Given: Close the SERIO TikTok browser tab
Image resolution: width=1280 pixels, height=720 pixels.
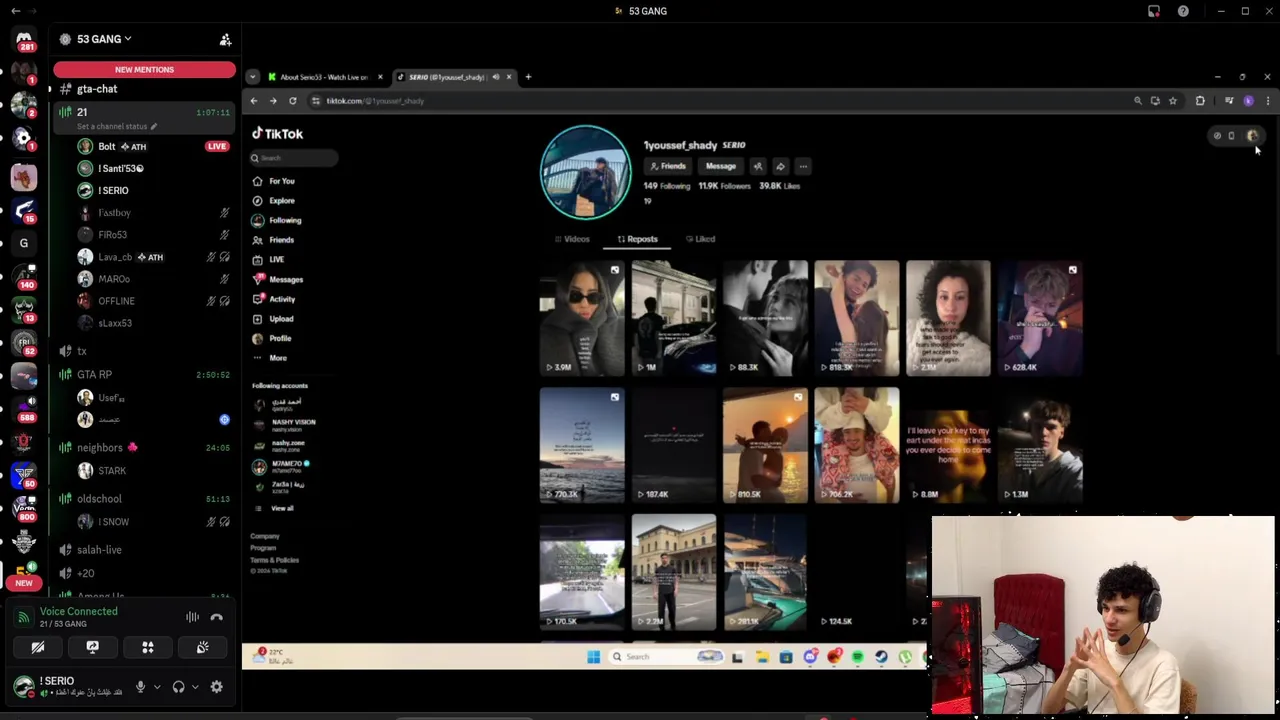Looking at the screenshot, I should tap(508, 77).
